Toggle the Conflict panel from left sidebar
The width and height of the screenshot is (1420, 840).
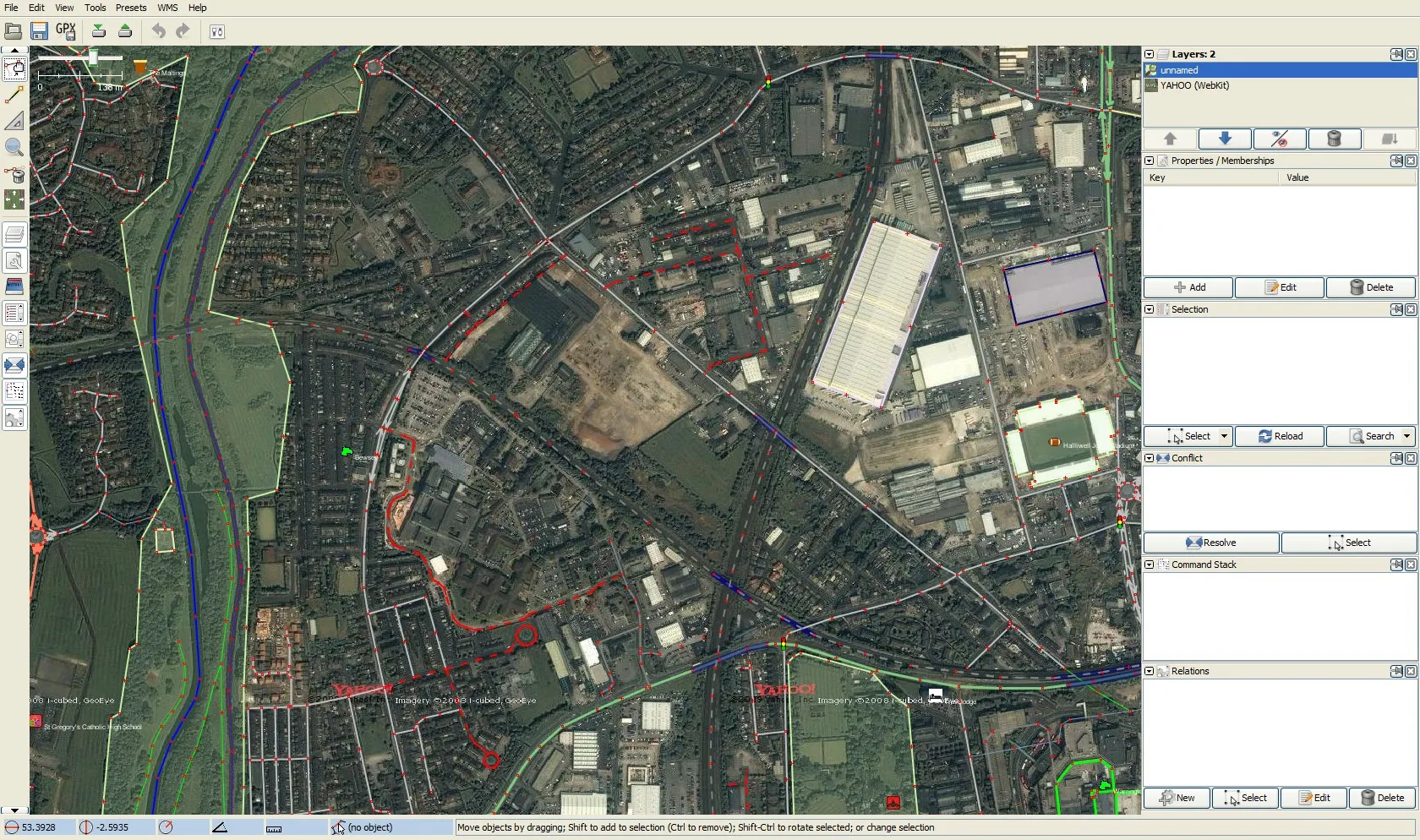coord(14,365)
